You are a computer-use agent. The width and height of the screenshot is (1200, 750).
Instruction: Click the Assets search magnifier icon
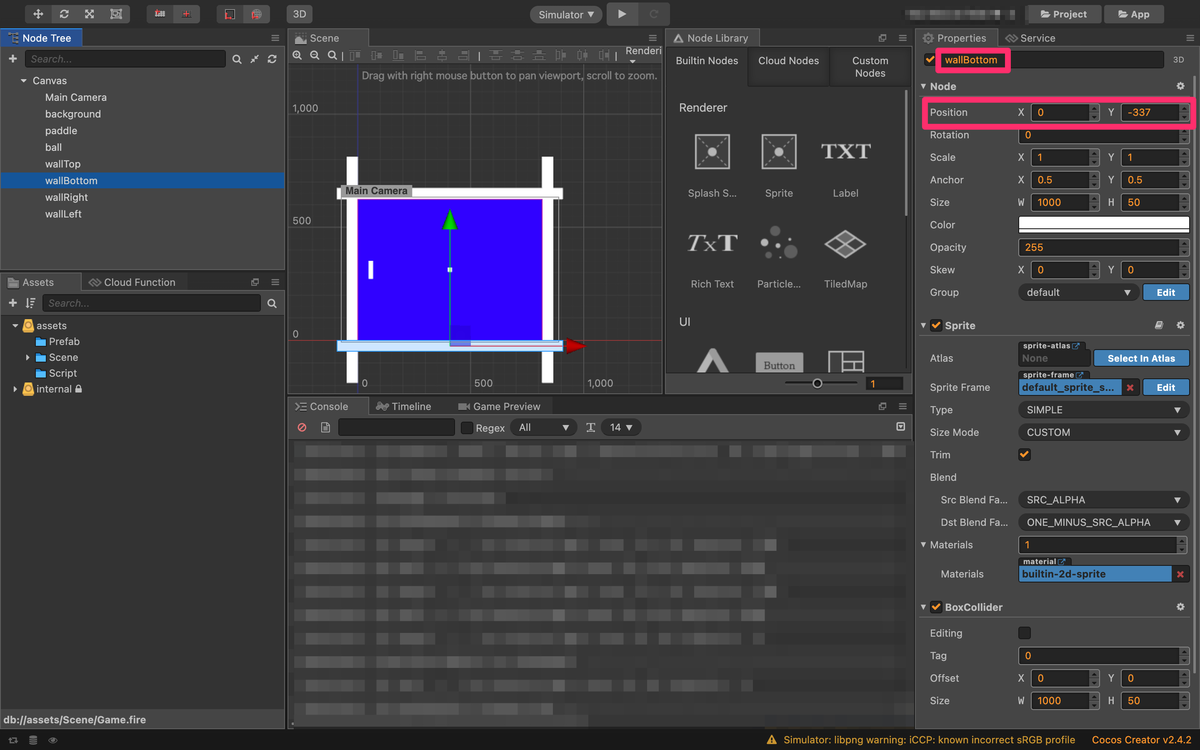[x=272, y=303]
